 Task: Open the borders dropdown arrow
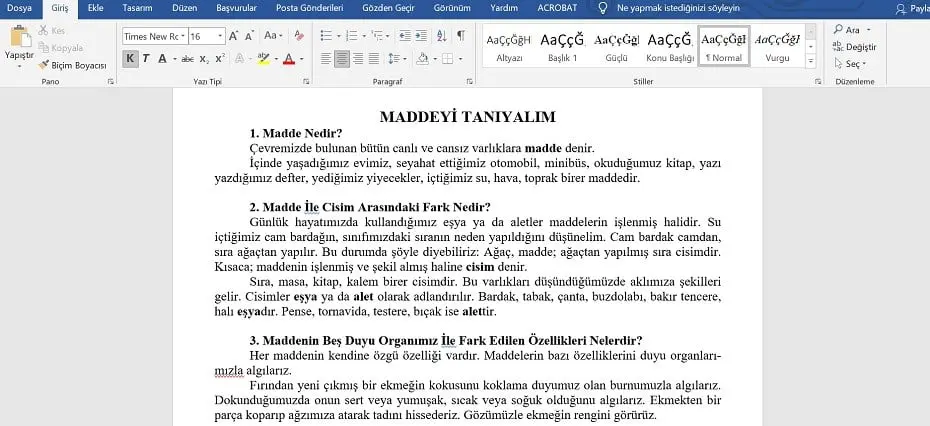tap(460, 59)
